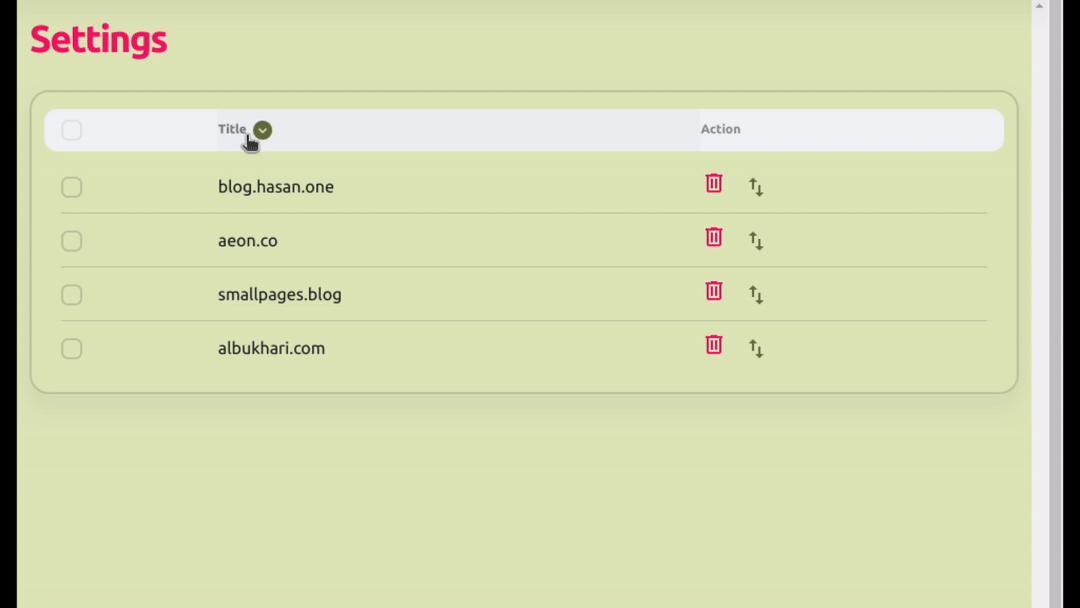This screenshot has height=608, width=1080.
Task: Open the blog.hasan.one title
Action: pos(276,187)
